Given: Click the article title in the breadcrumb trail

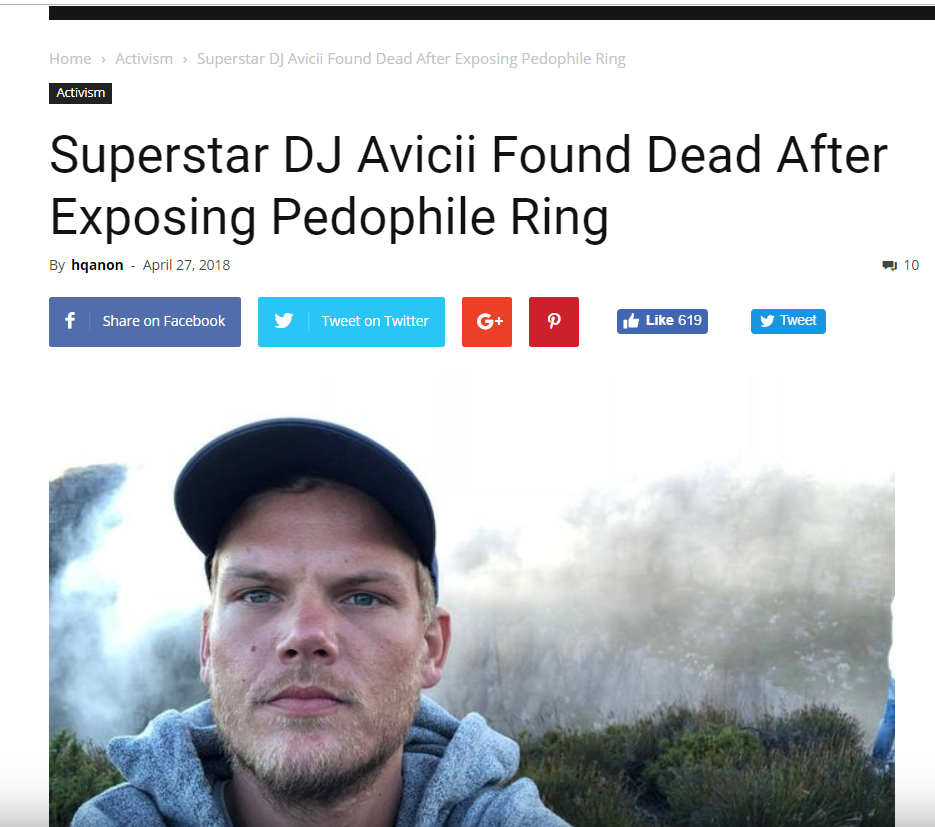Looking at the screenshot, I should tap(411, 59).
